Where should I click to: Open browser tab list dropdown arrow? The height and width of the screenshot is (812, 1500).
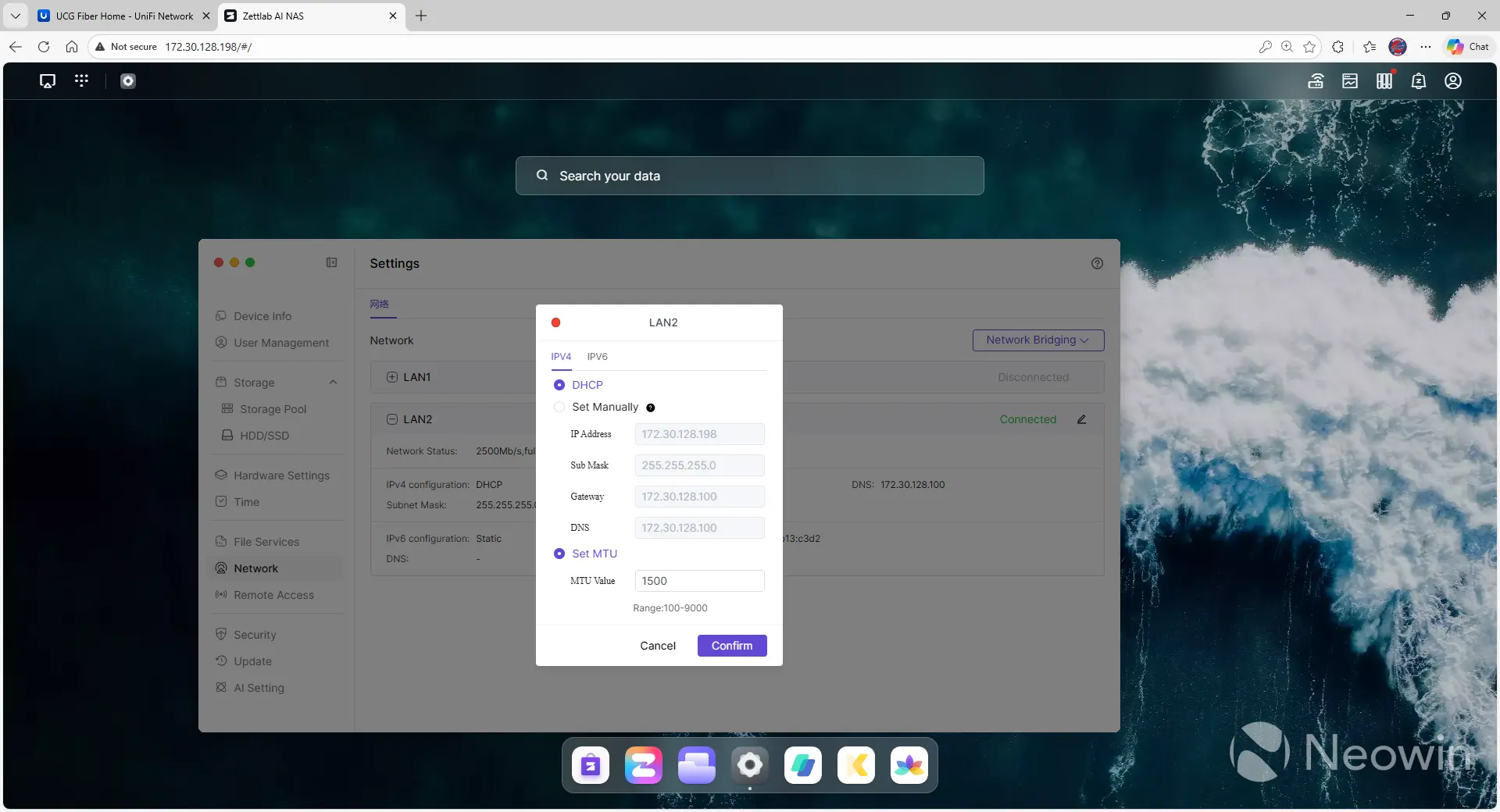coord(15,16)
